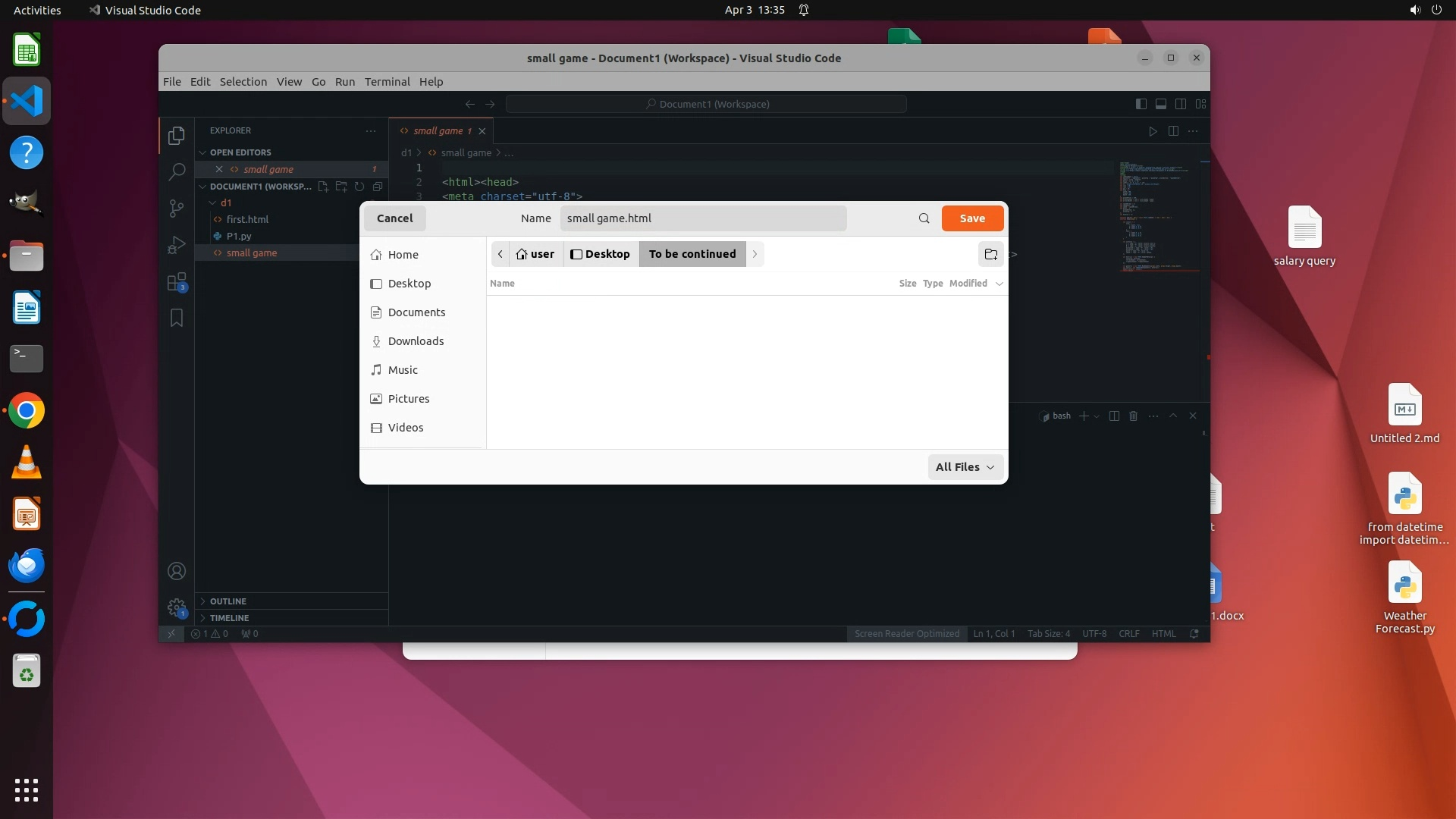
Task: Toggle the primary sidebar layout button
Action: tap(1141, 104)
